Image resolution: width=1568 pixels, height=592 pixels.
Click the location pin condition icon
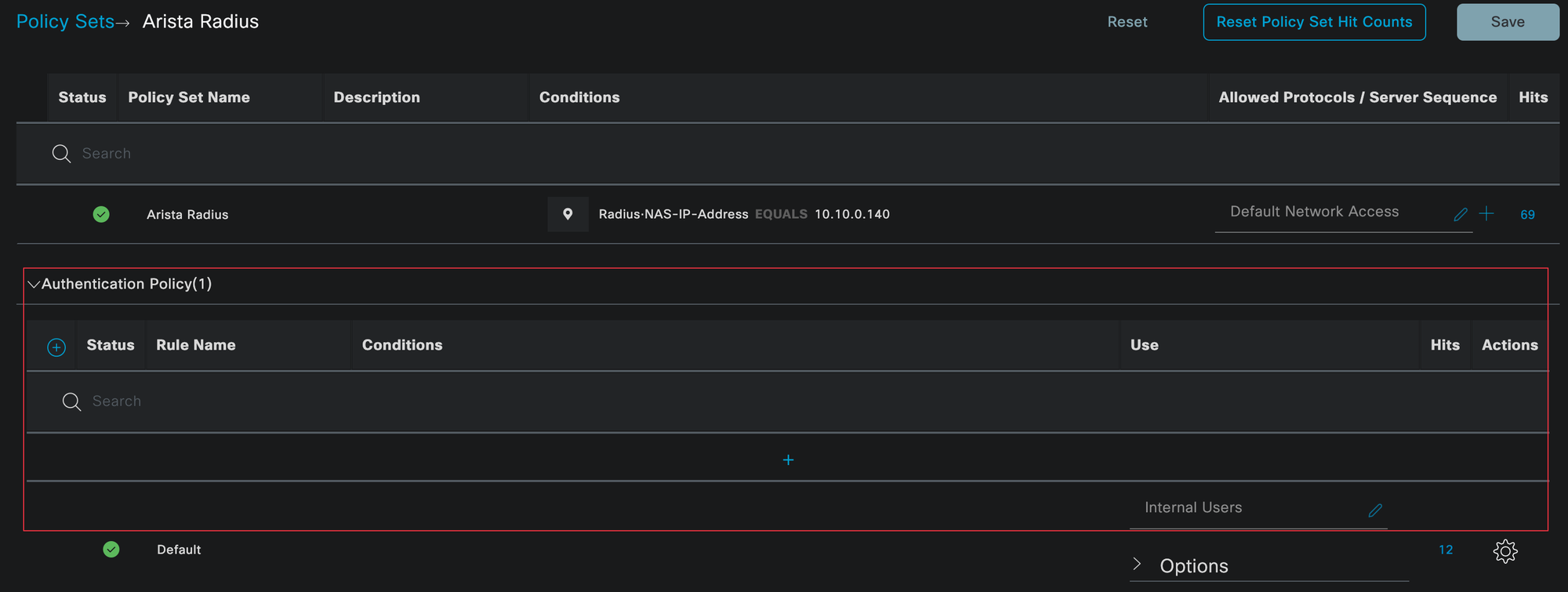568,214
